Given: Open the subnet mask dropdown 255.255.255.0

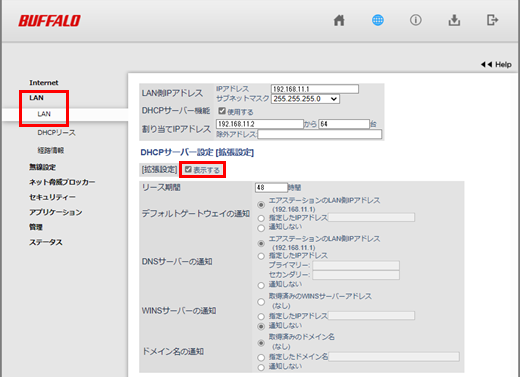Looking at the screenshot, I should 305,99.
